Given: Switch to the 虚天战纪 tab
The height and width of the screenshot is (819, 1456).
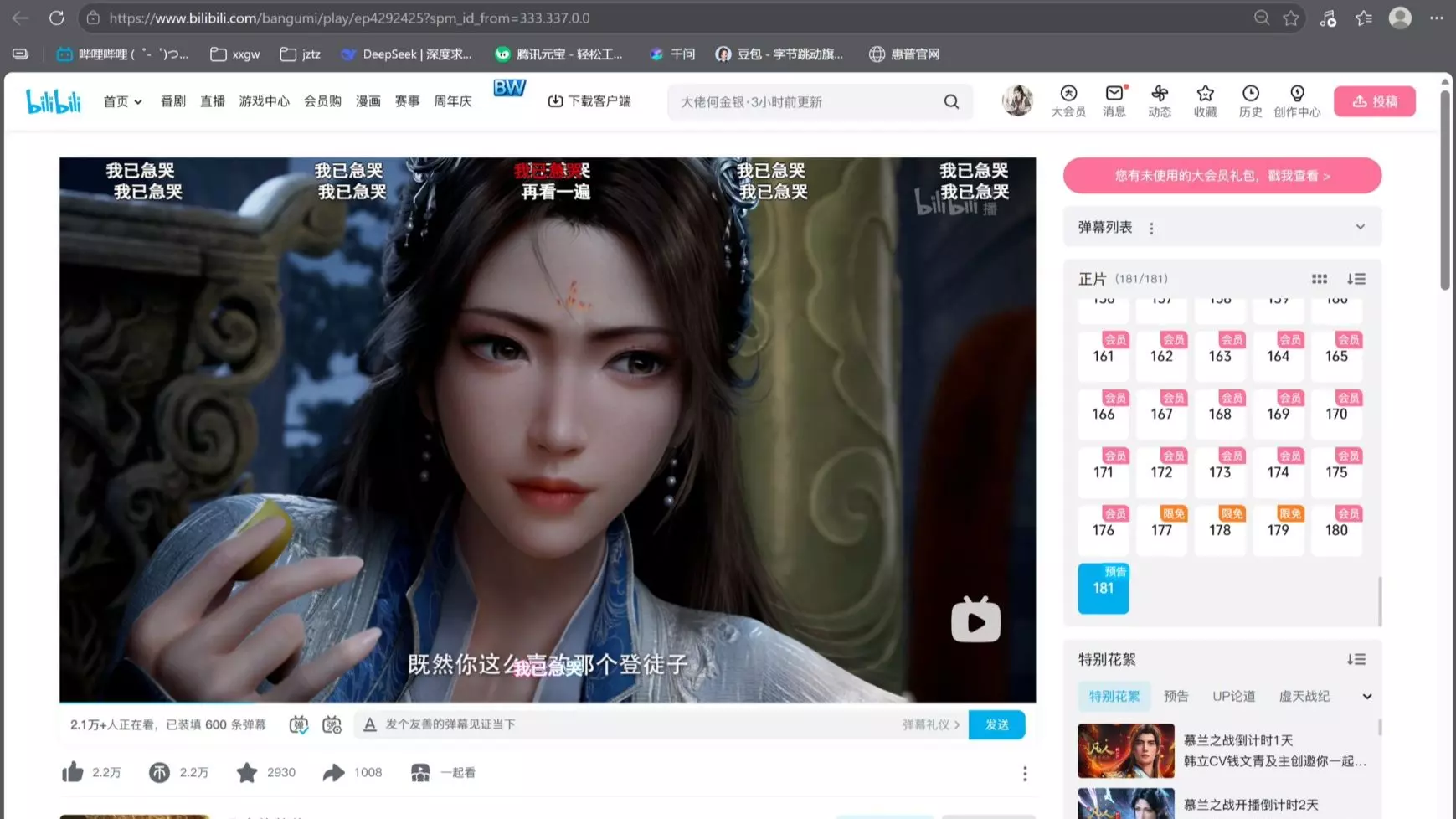Looking at the screenshot, I should point(1304,696).
